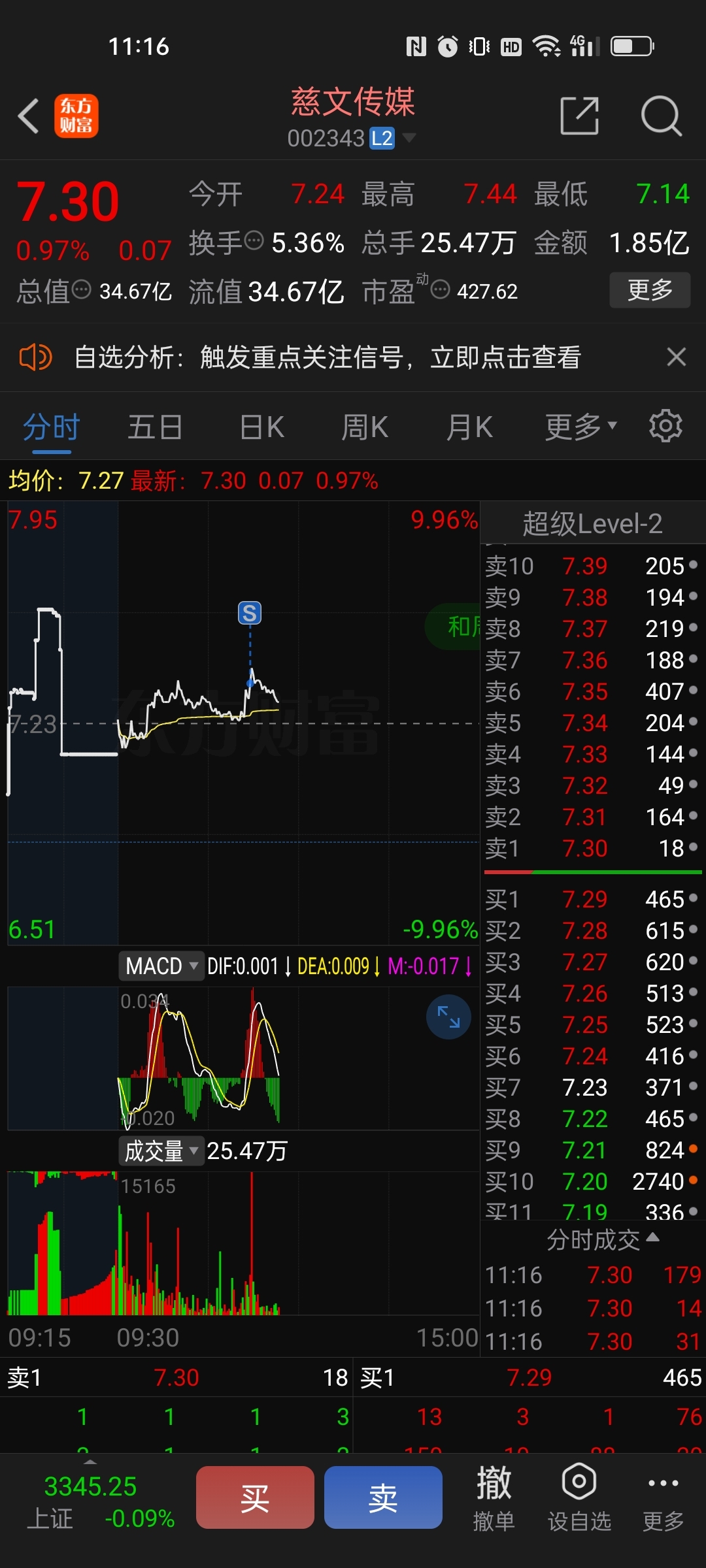Tap bottom 卖1 7.30 queue header
706x1568 pixels.
pos(176,1377)
